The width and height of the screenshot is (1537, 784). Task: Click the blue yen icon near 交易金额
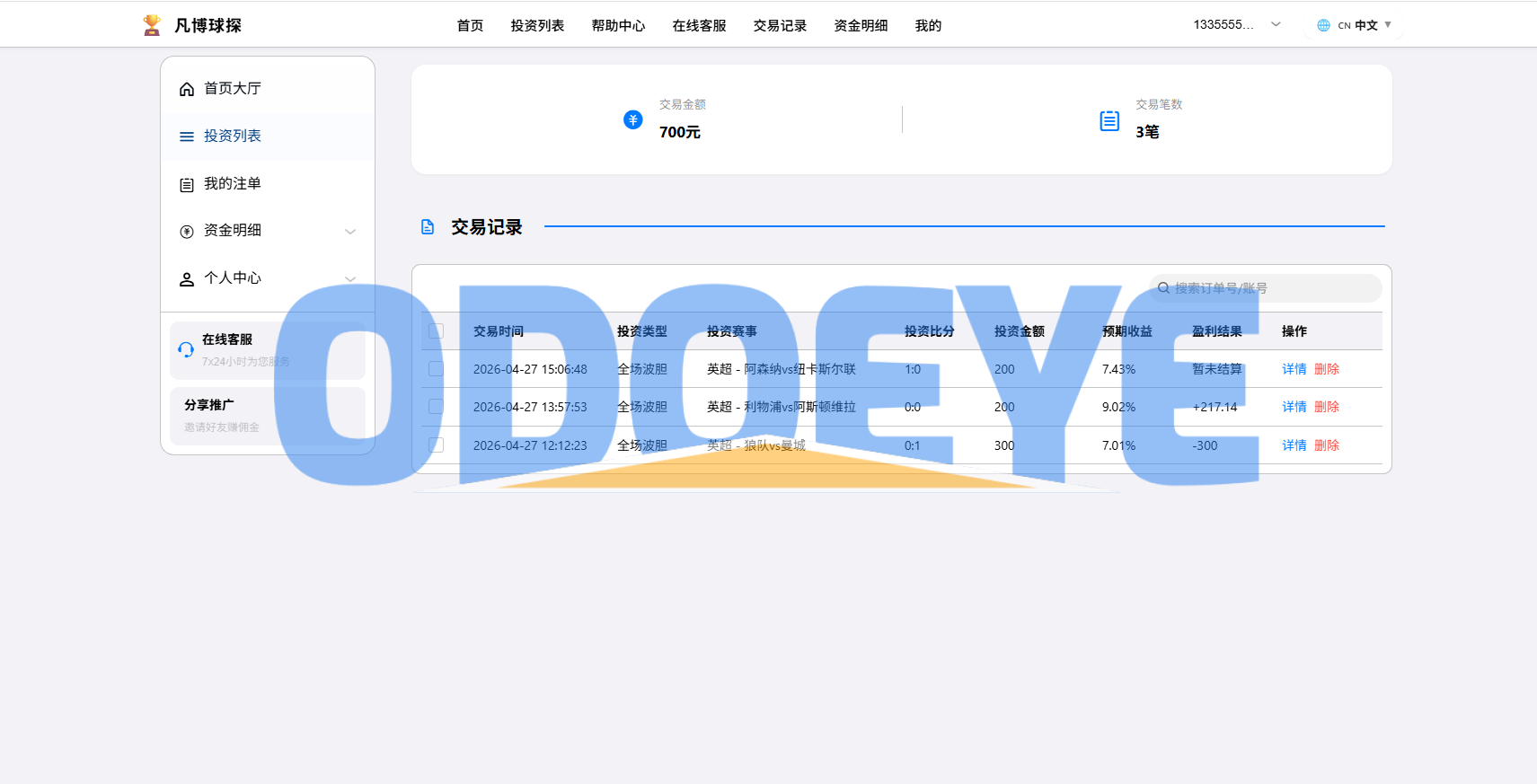[x=633, y=119]
